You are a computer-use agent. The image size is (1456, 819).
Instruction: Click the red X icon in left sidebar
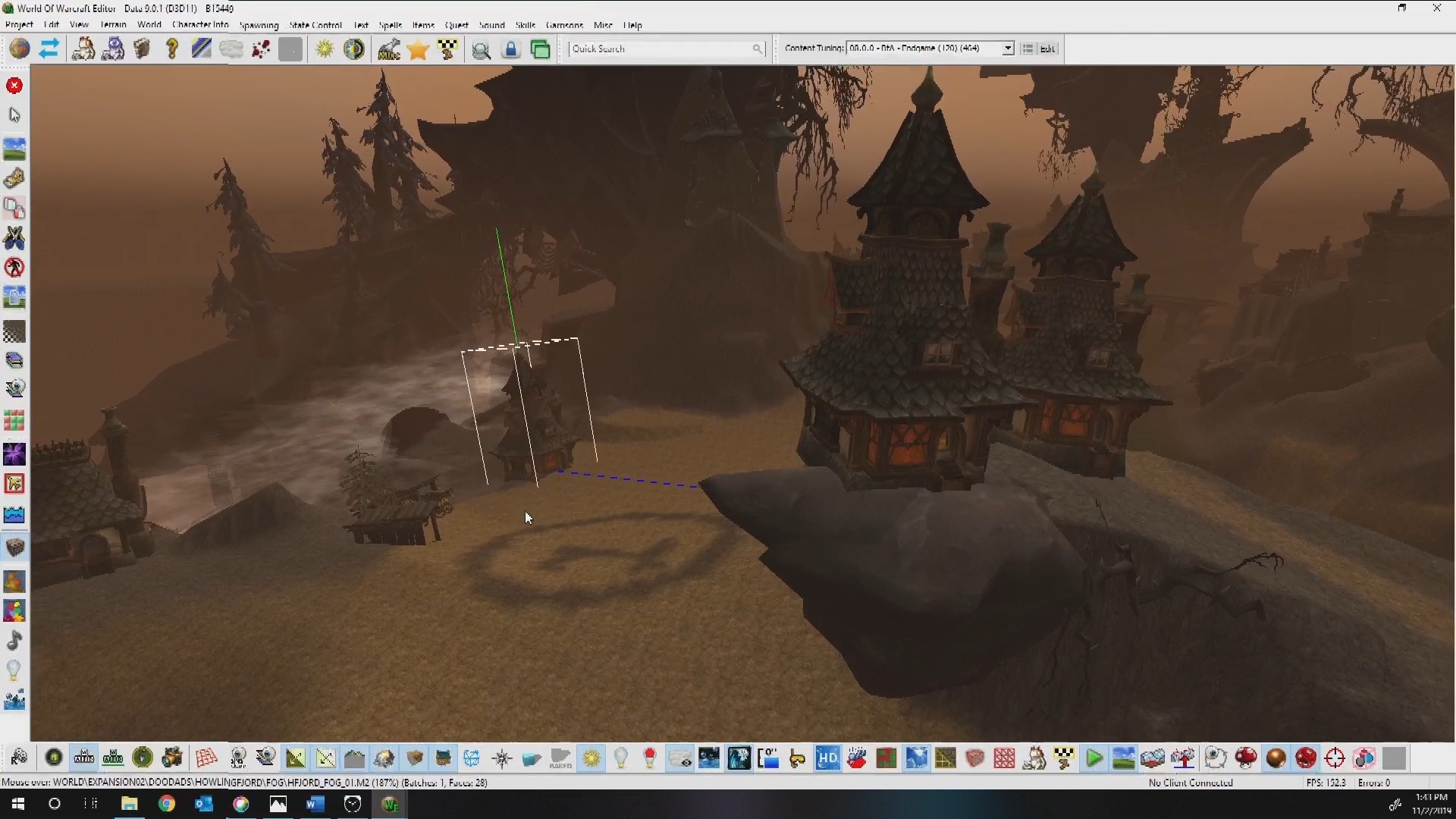click(14, 86)
